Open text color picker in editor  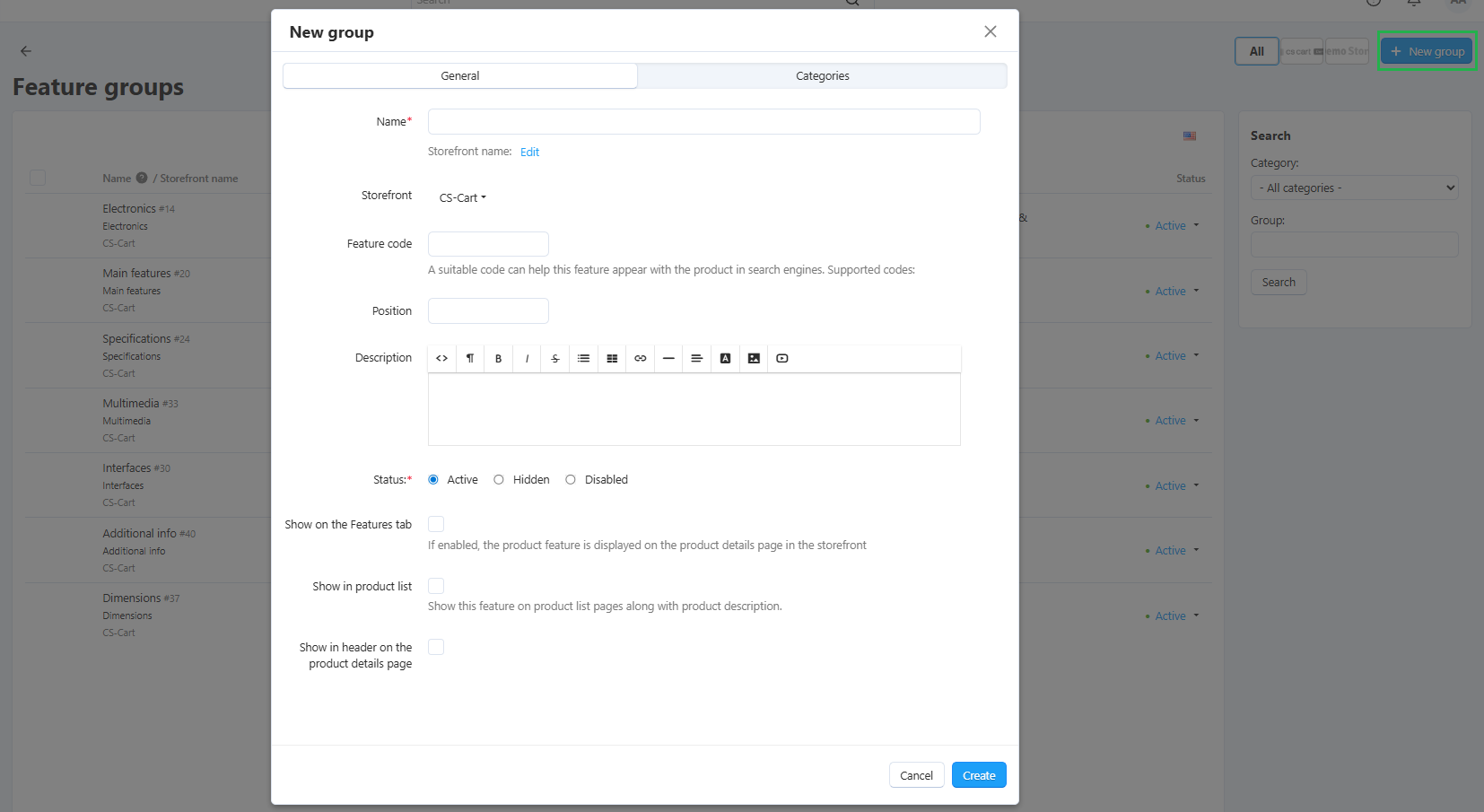pos(726,358)
